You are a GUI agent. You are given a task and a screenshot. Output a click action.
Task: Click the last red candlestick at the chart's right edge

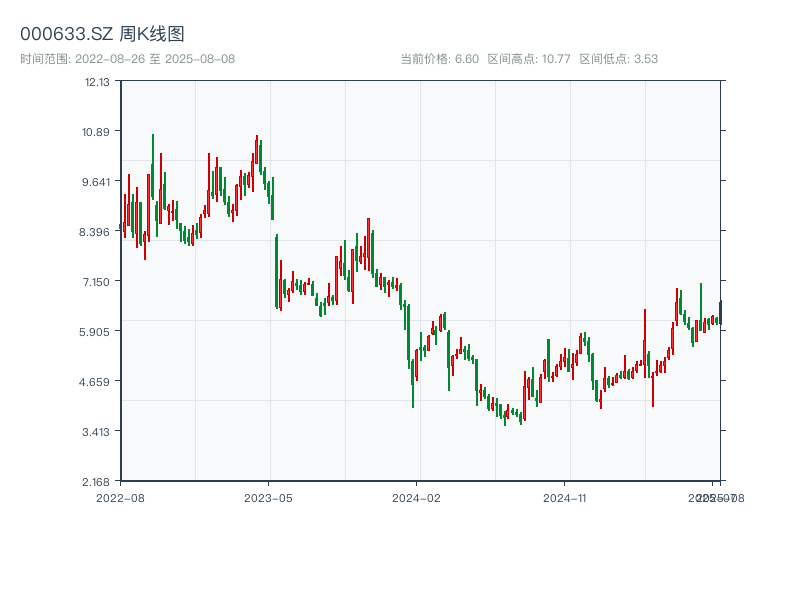(720, 312)
